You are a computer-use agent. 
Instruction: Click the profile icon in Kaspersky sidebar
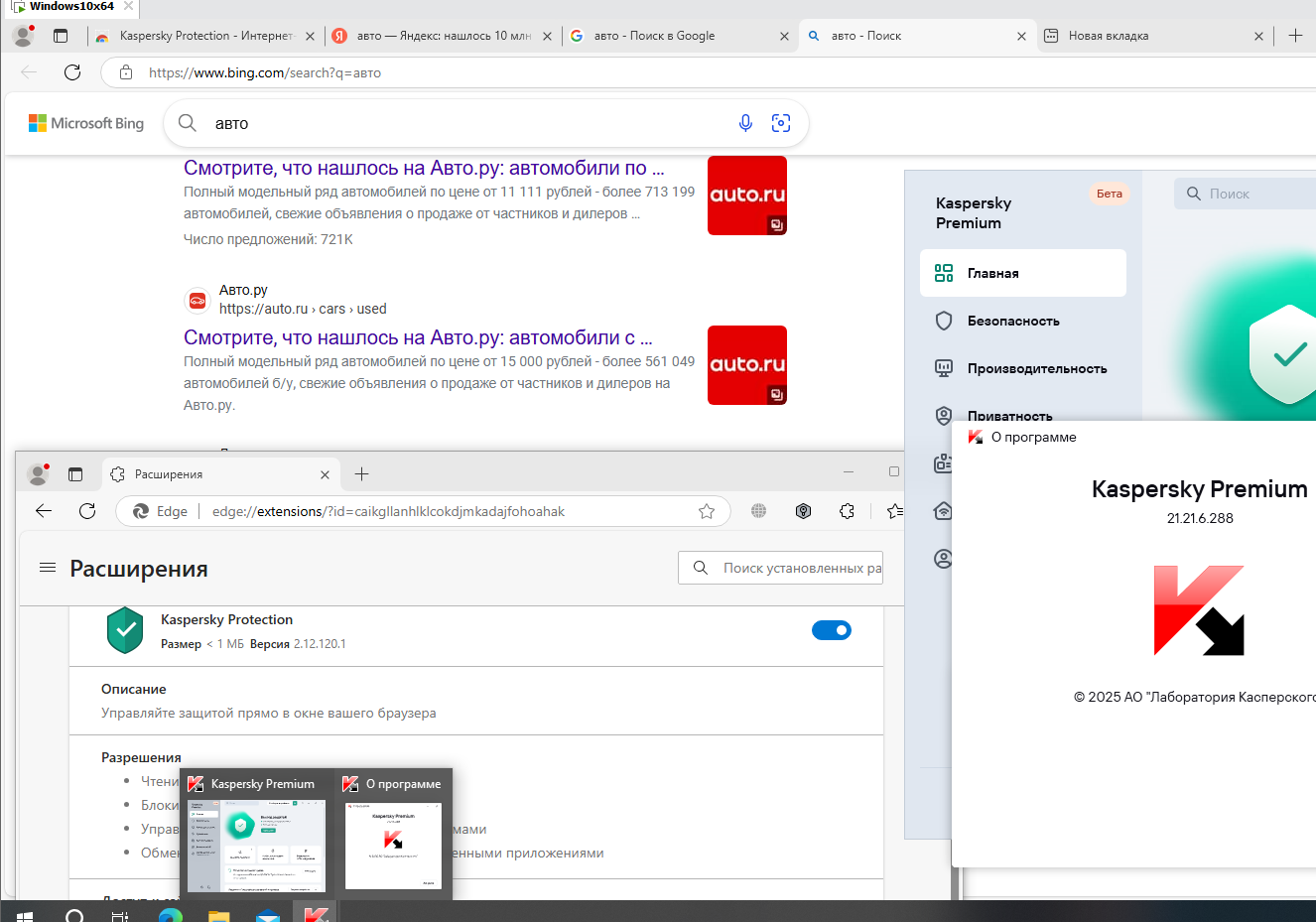944,559
